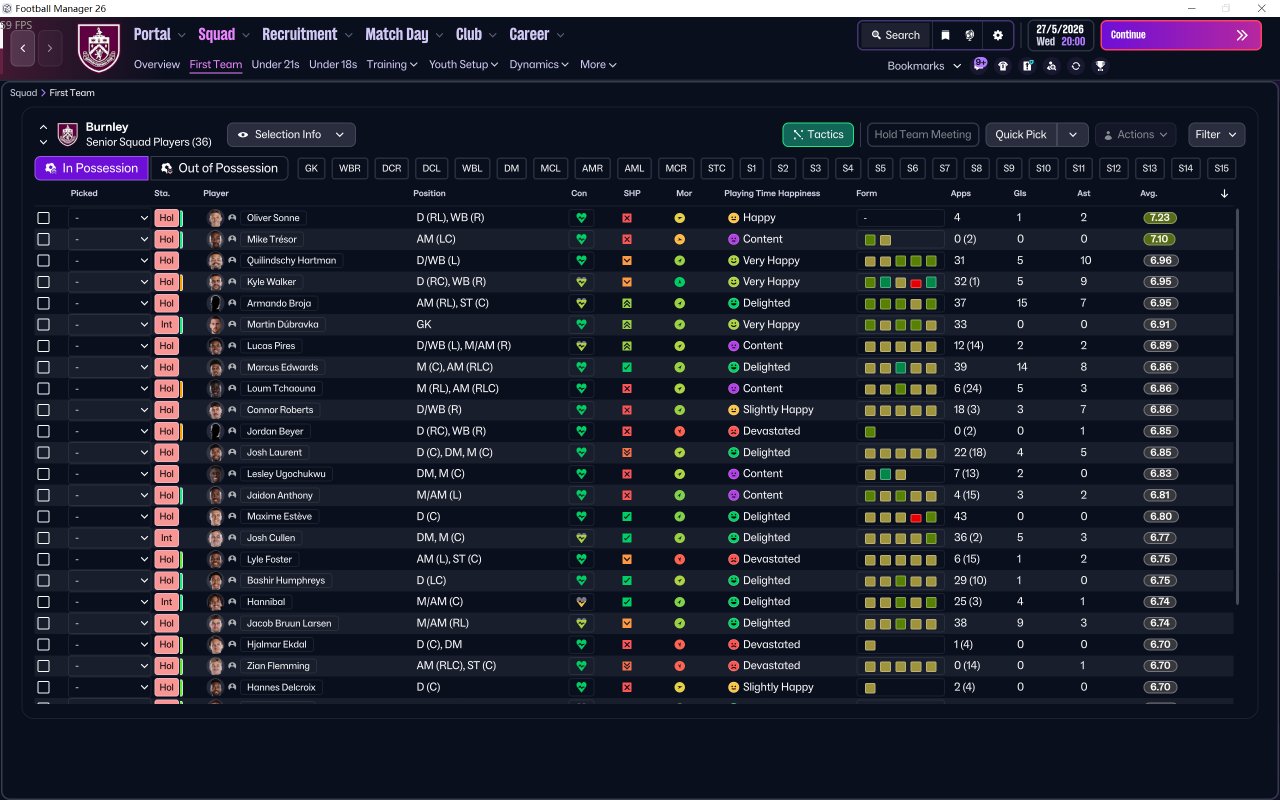This screenshot has height=800, width=1280.
Task: Open Picked dropdown for Connor Roberts
Action: (110, 410)
